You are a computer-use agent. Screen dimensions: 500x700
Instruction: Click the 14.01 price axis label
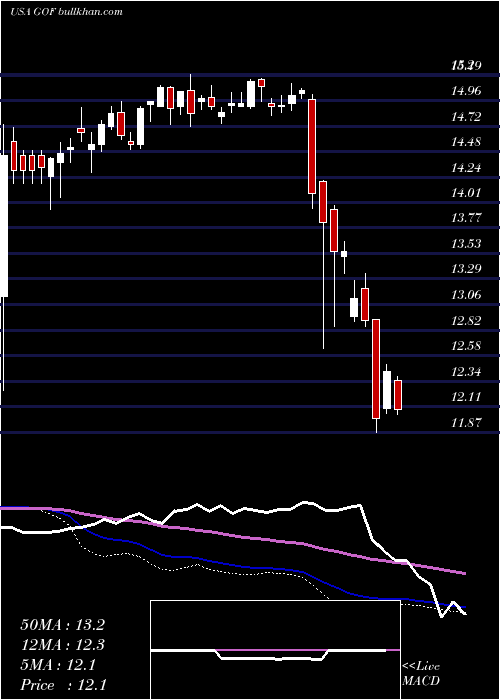coord(466,193)
